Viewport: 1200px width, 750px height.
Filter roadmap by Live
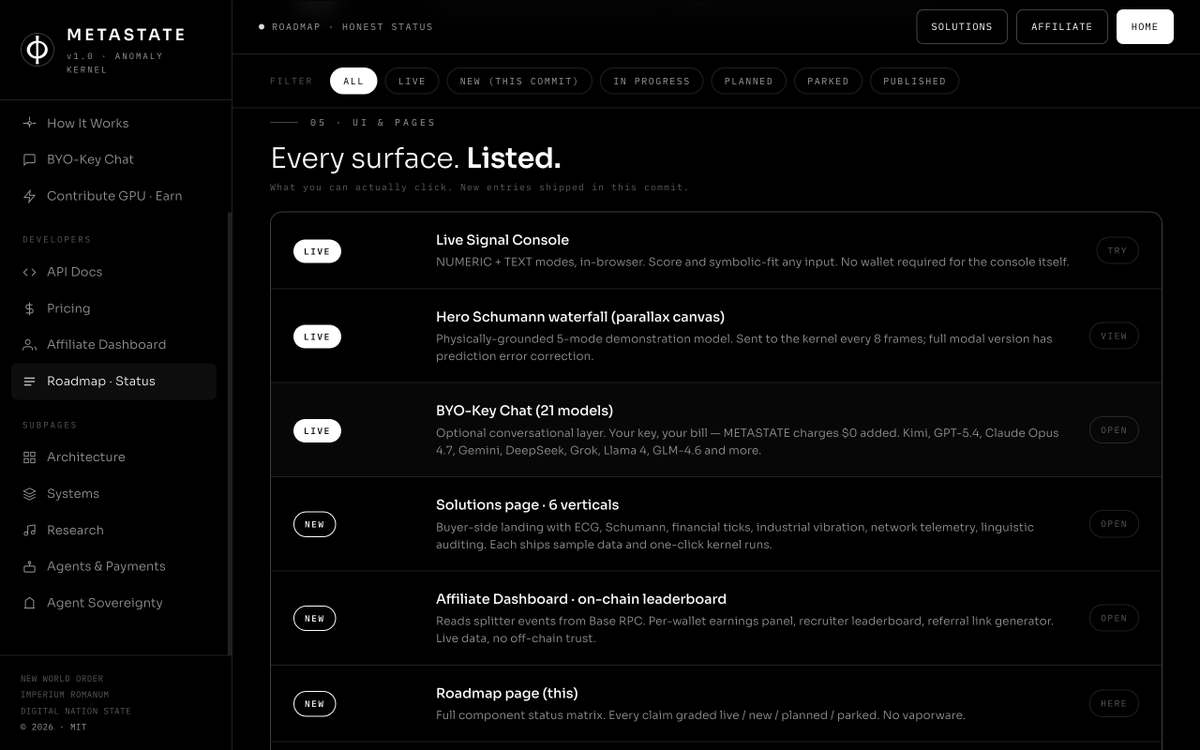(412, 81)
